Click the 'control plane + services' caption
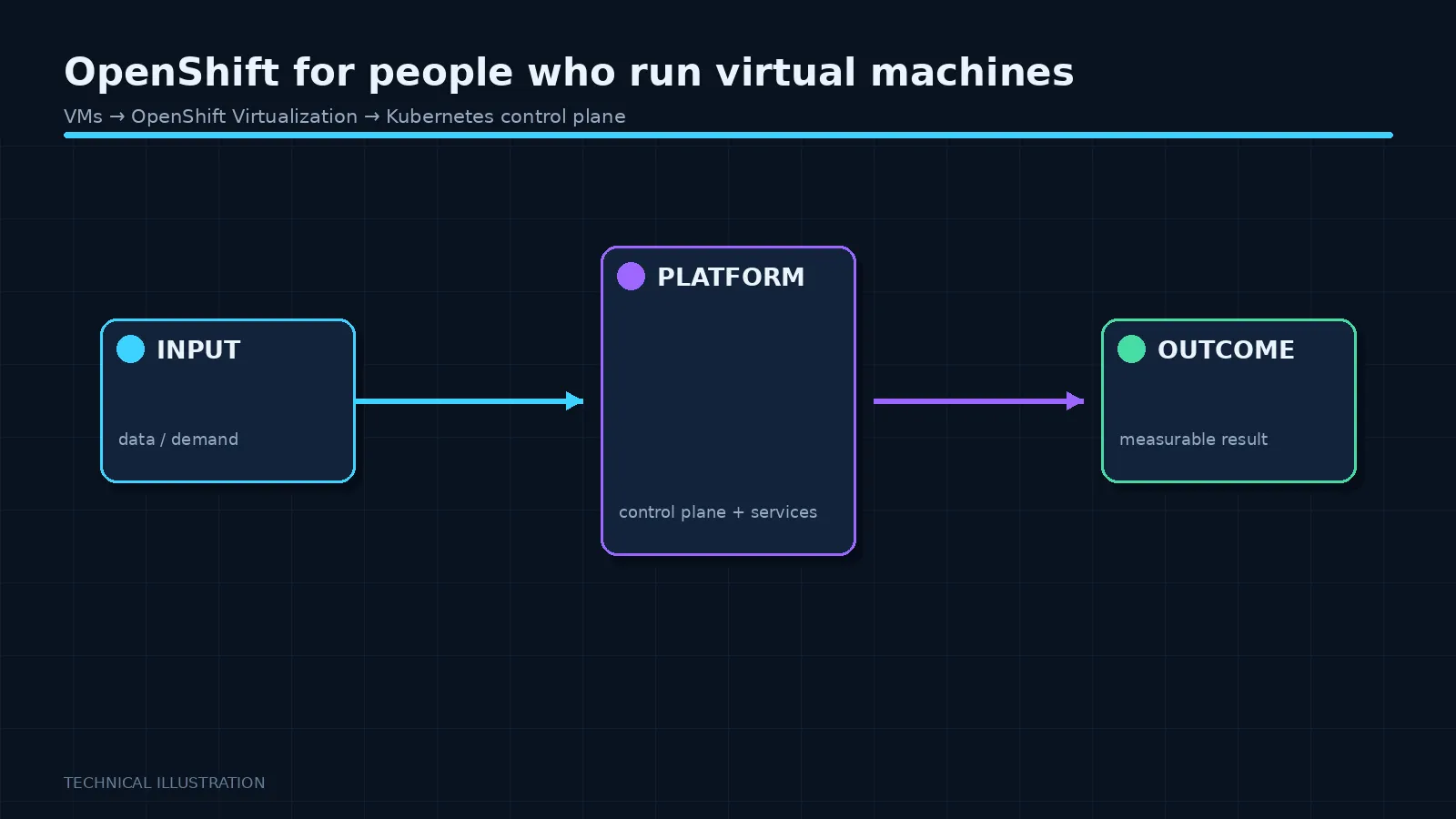 click(718, 512)
